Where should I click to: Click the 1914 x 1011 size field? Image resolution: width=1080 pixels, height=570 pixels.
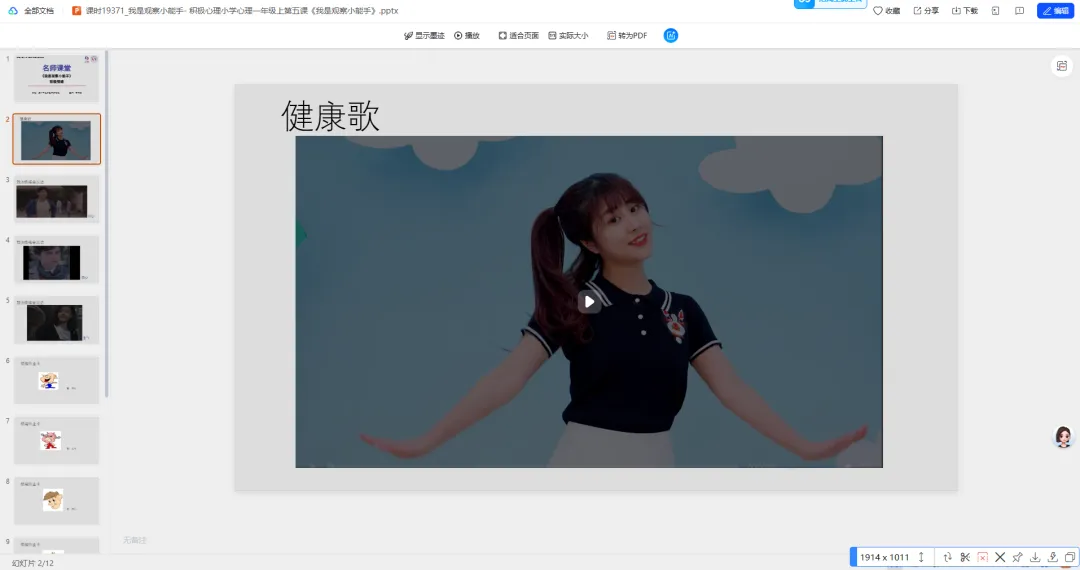(x=884, y=558)
